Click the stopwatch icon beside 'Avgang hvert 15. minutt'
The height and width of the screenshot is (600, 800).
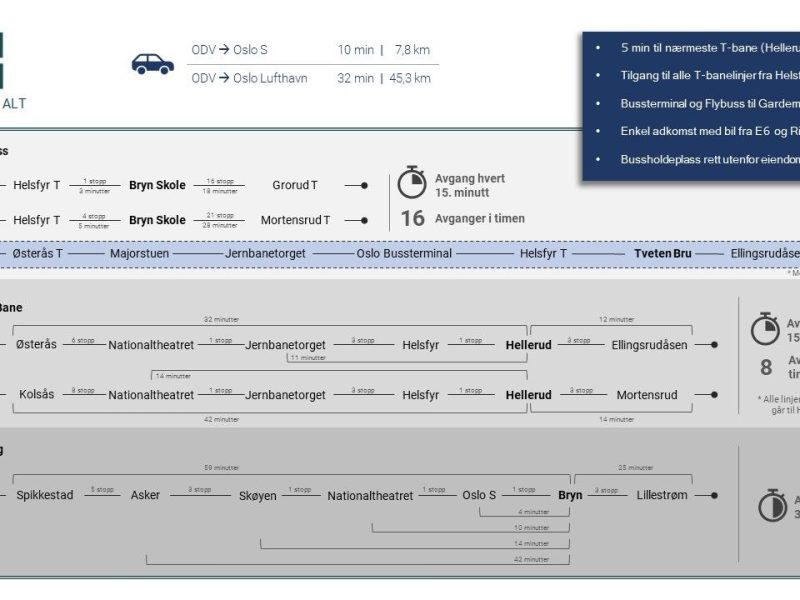(412, 183)
